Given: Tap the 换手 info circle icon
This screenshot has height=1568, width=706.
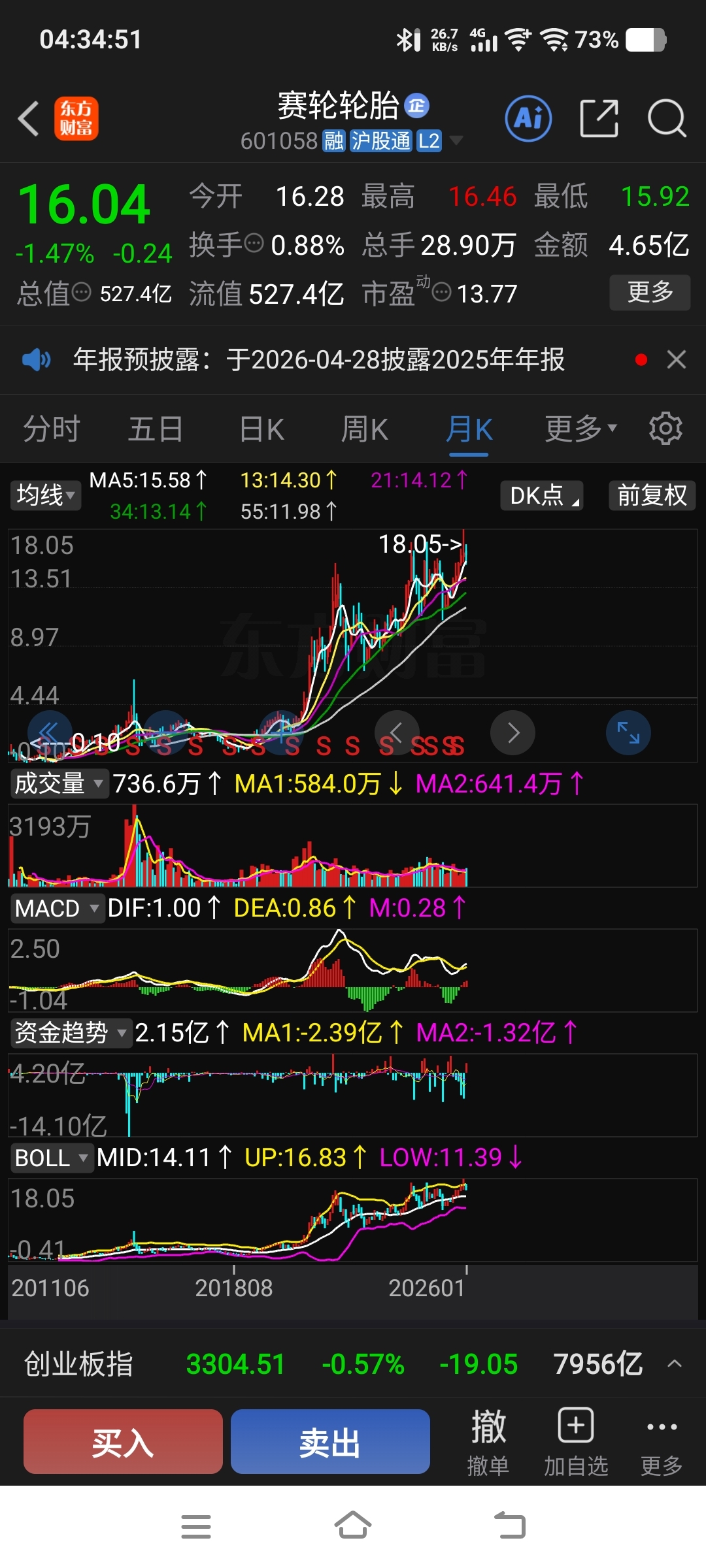Looking at the screenshot, I should [254, 244].
